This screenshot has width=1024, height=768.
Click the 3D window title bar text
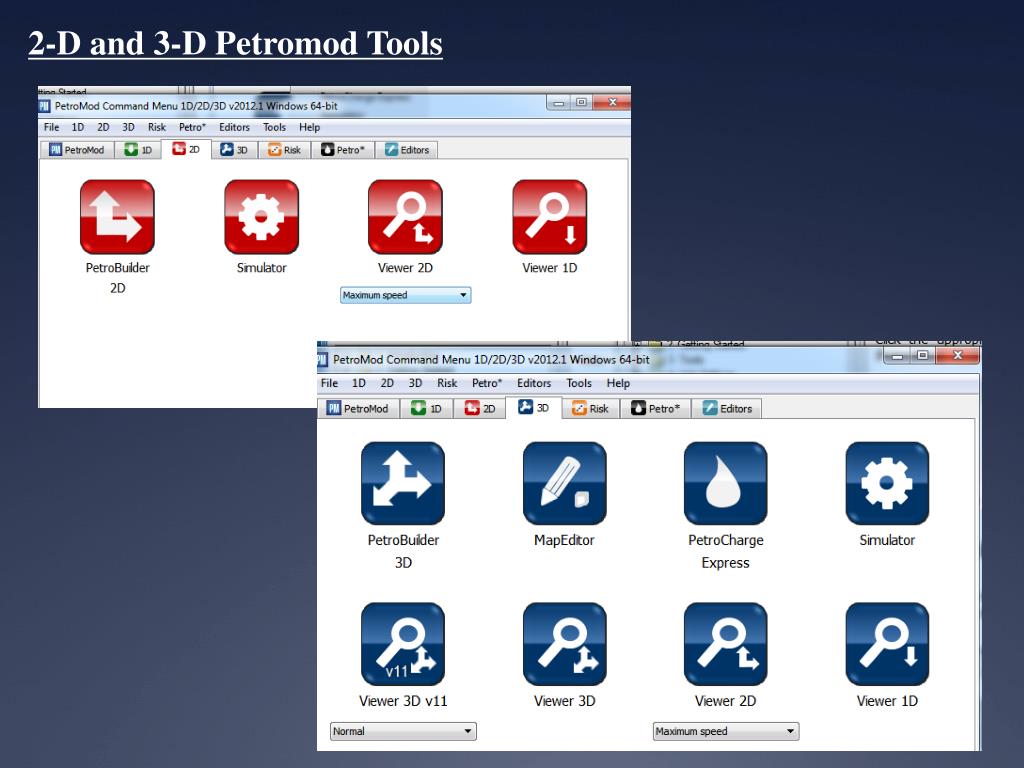tap(491, 360)
